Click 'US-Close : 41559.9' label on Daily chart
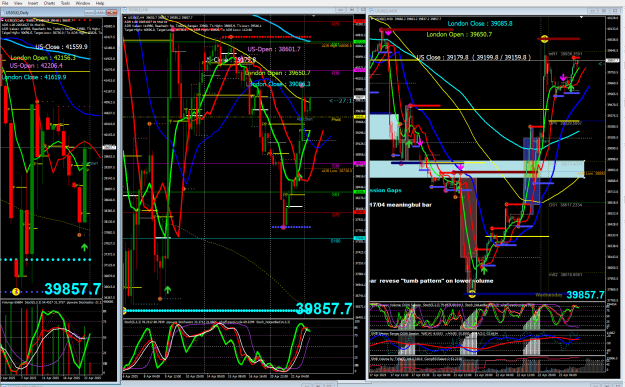625x387 pixels. [61, 47]
